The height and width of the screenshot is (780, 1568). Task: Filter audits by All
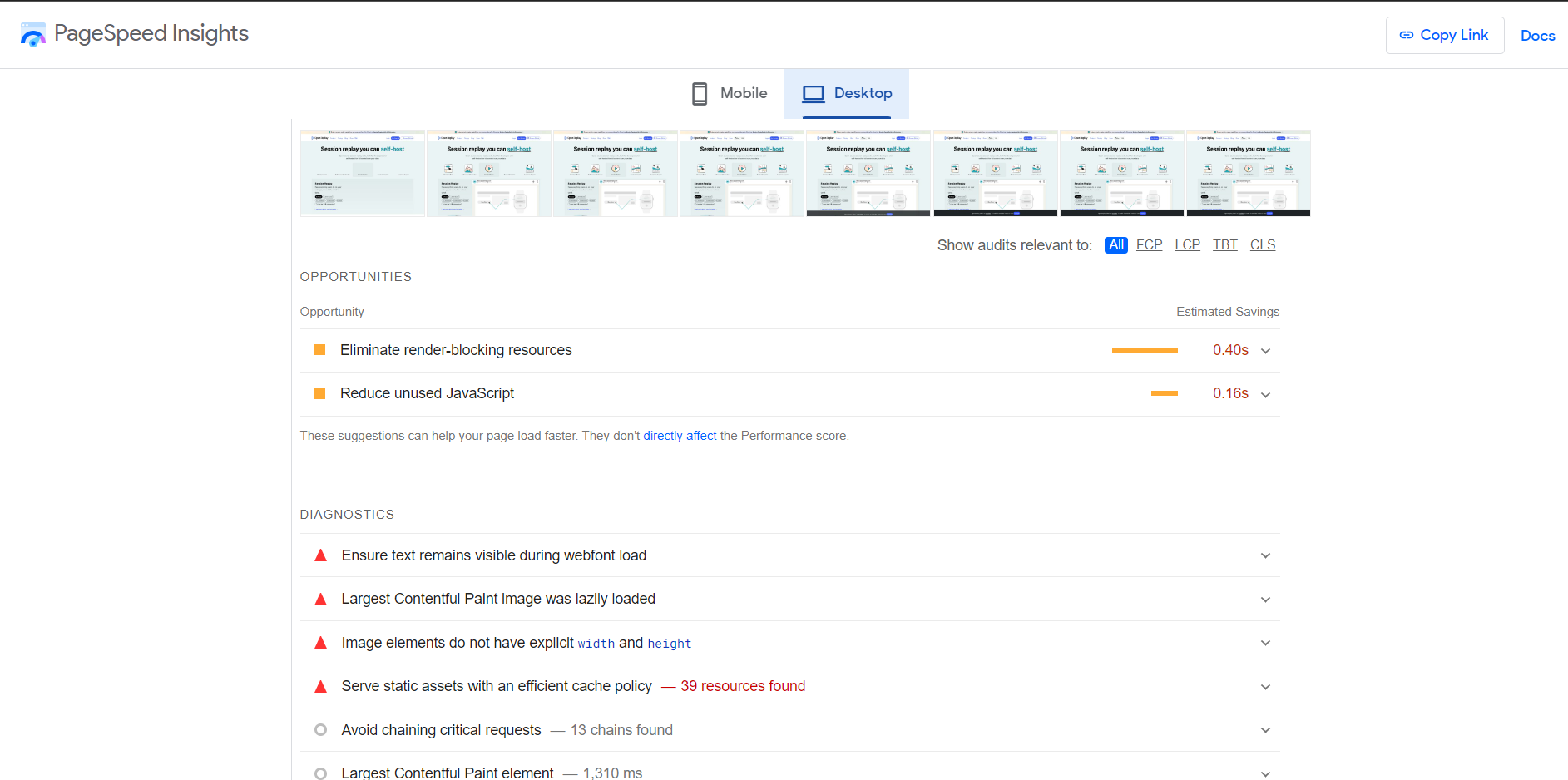click(1116, 245)
